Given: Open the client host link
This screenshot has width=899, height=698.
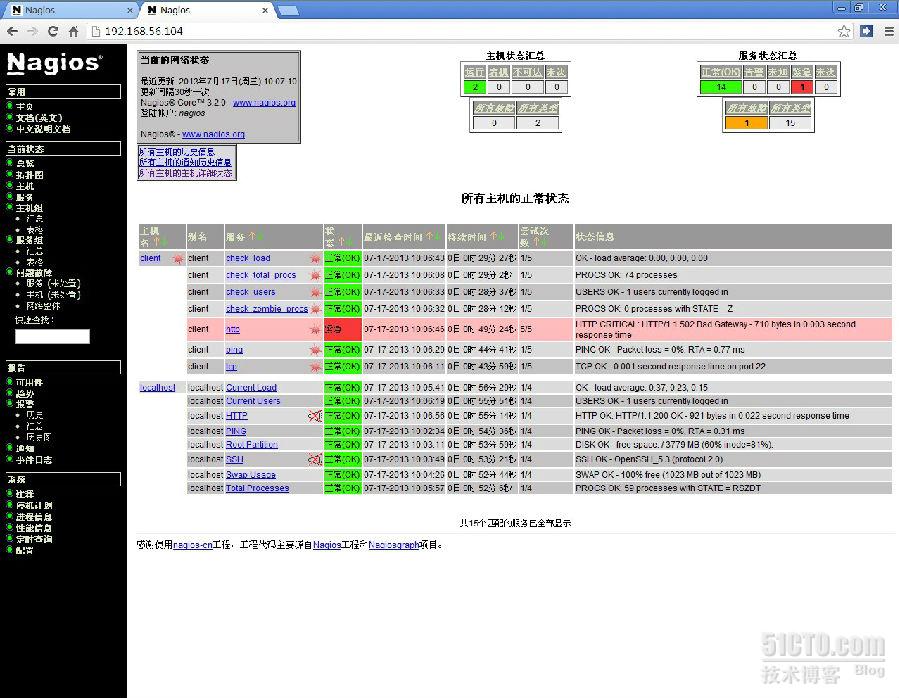Looking at the screenshot, I should tap(150, 258).
